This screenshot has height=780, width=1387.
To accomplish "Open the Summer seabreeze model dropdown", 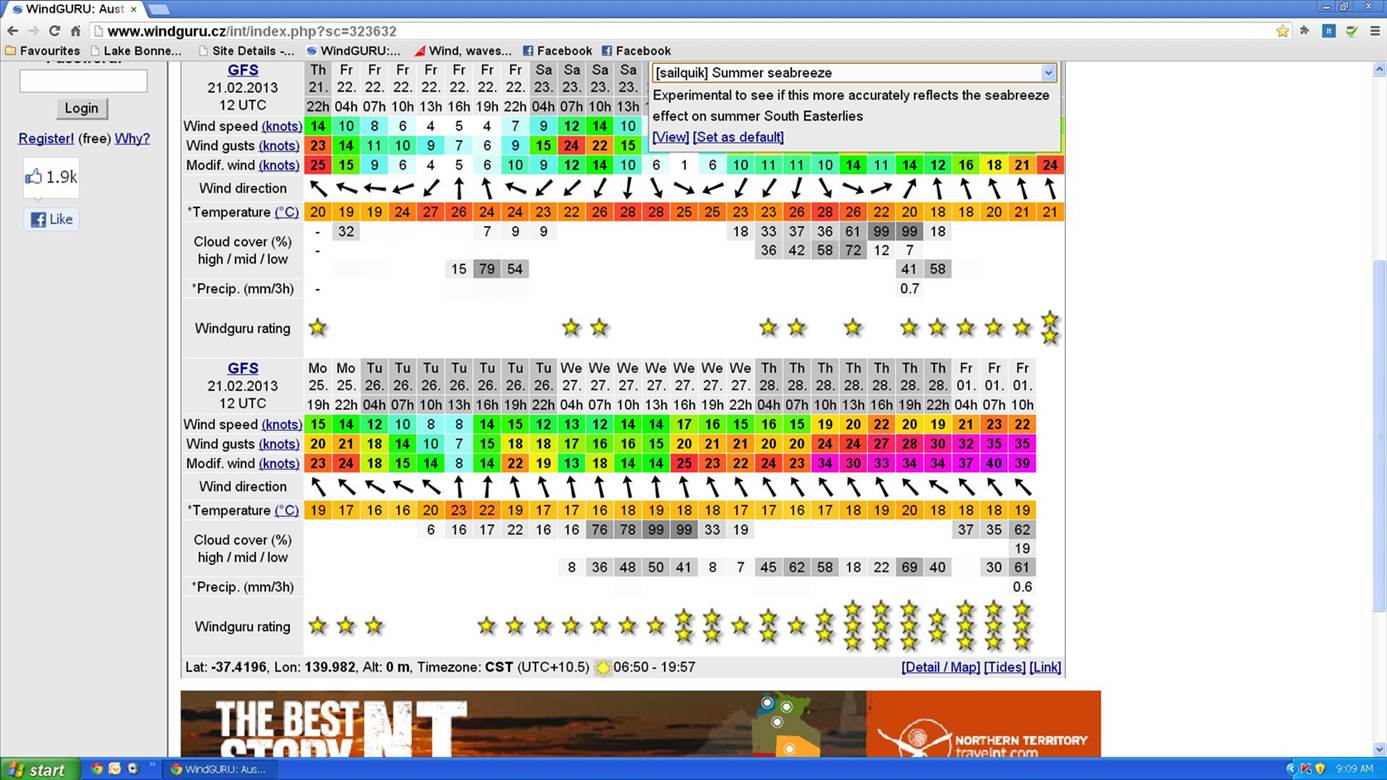I will 1047,73.
